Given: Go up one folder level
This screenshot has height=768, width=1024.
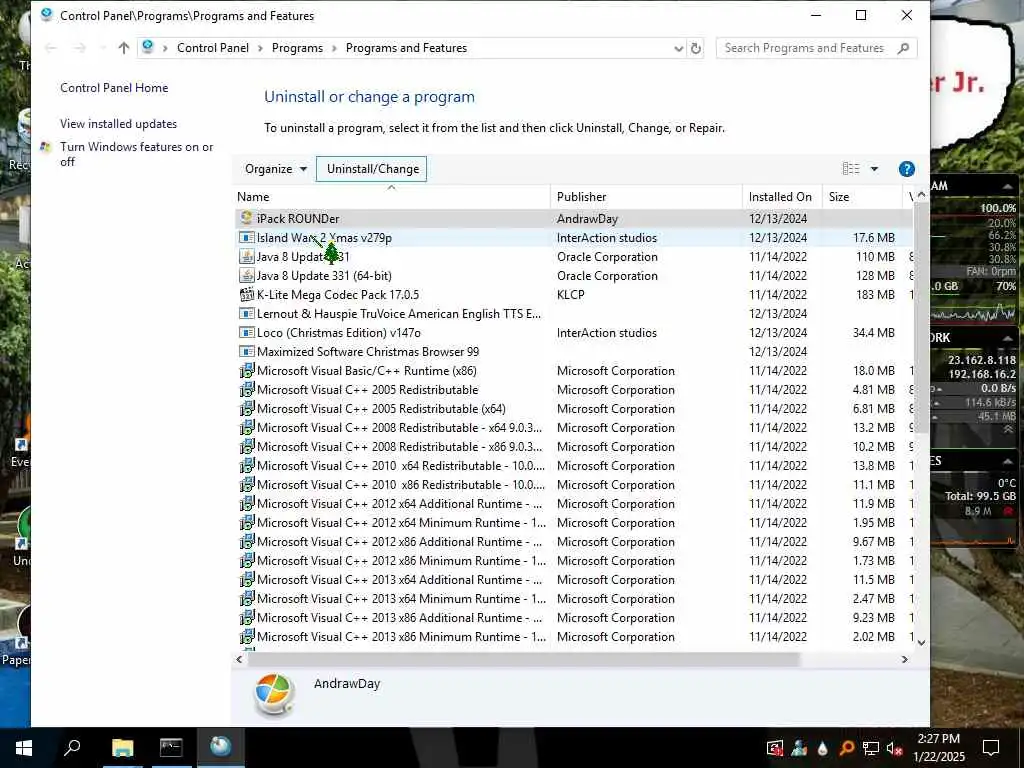Looking at the screenshot, I should pyautogui.click(x=123, y=48).
